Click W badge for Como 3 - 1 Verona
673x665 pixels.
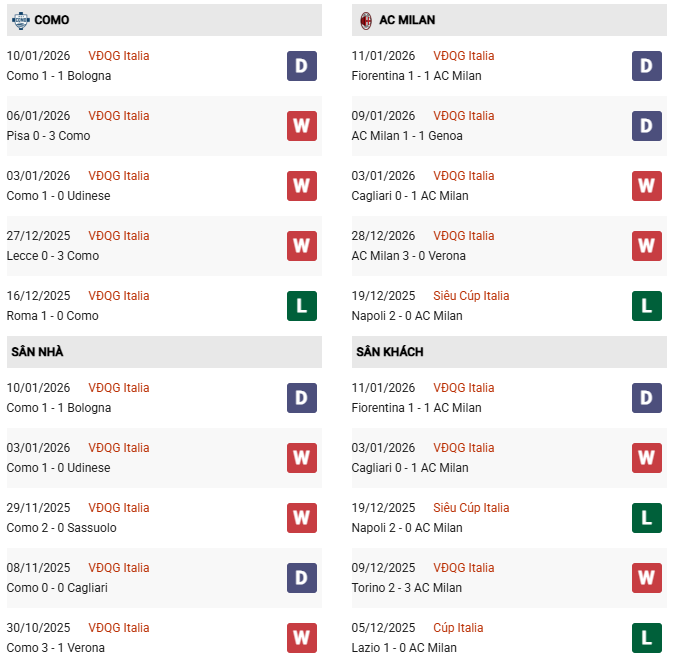point(301,638)
